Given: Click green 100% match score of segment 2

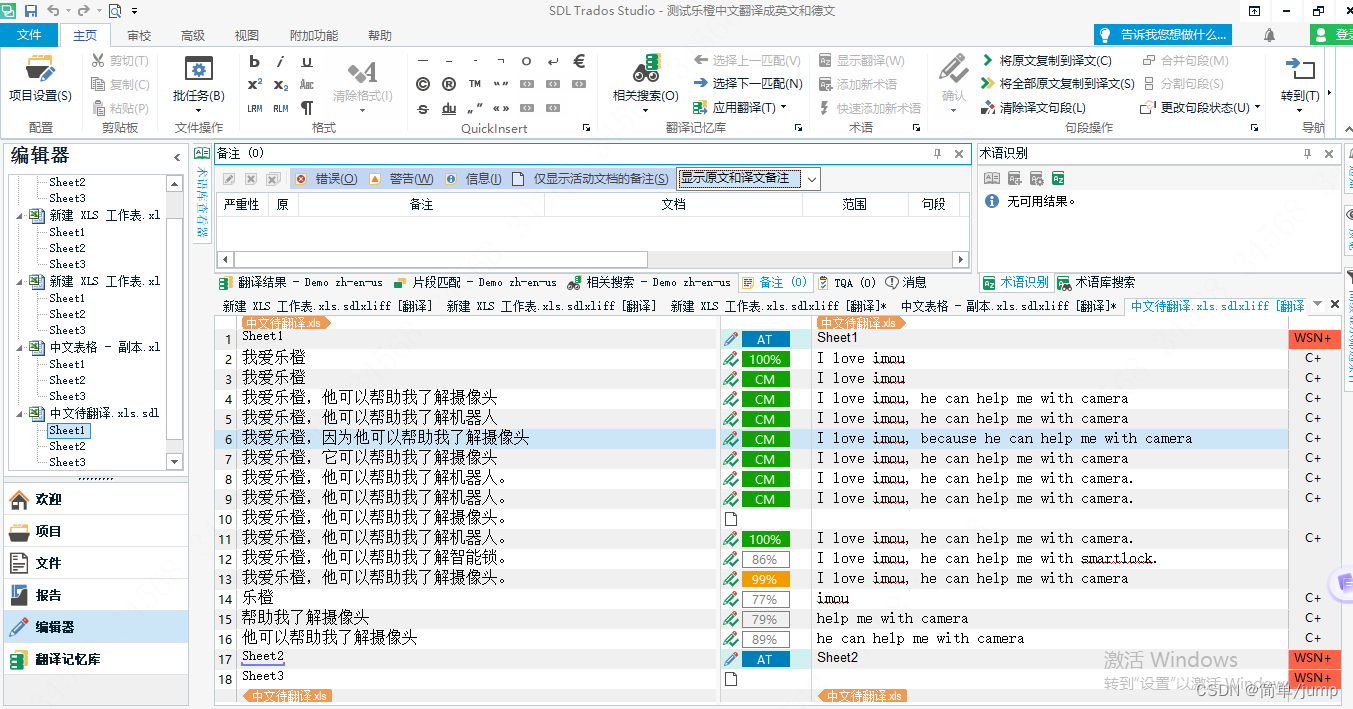Looking at the screenshot, I should click(x=765, y=359).
